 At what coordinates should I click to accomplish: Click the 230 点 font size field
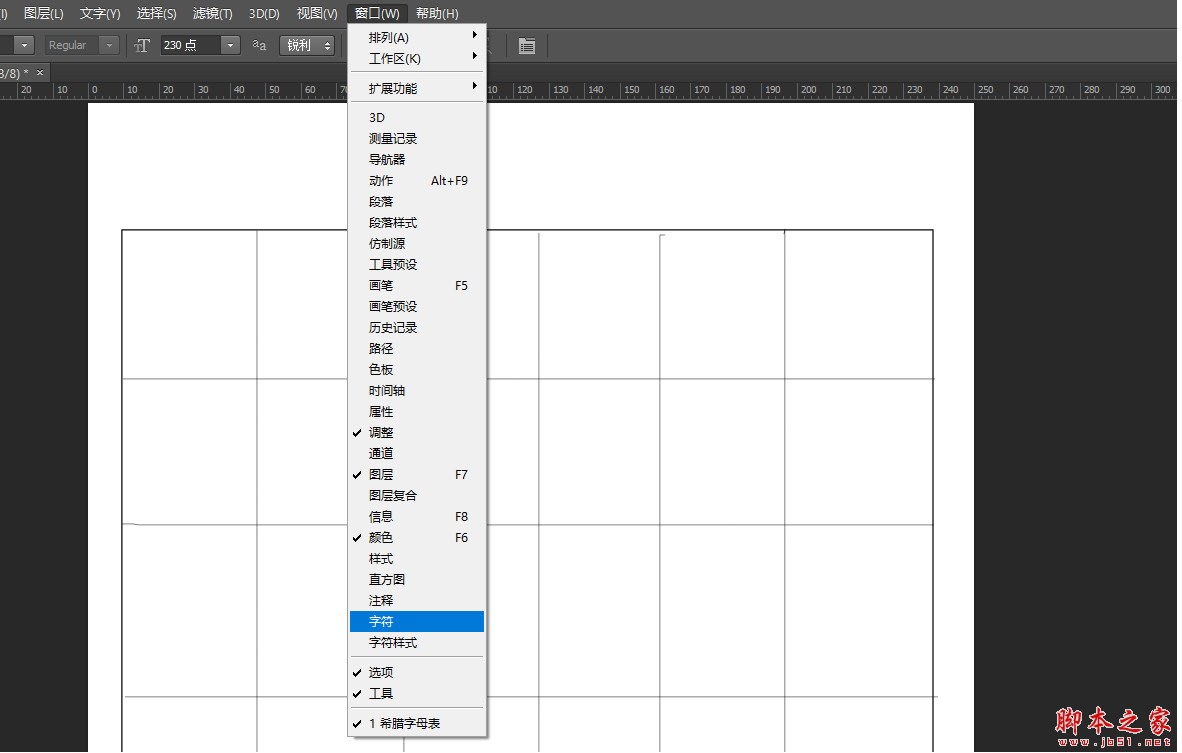tap(191, 46)
